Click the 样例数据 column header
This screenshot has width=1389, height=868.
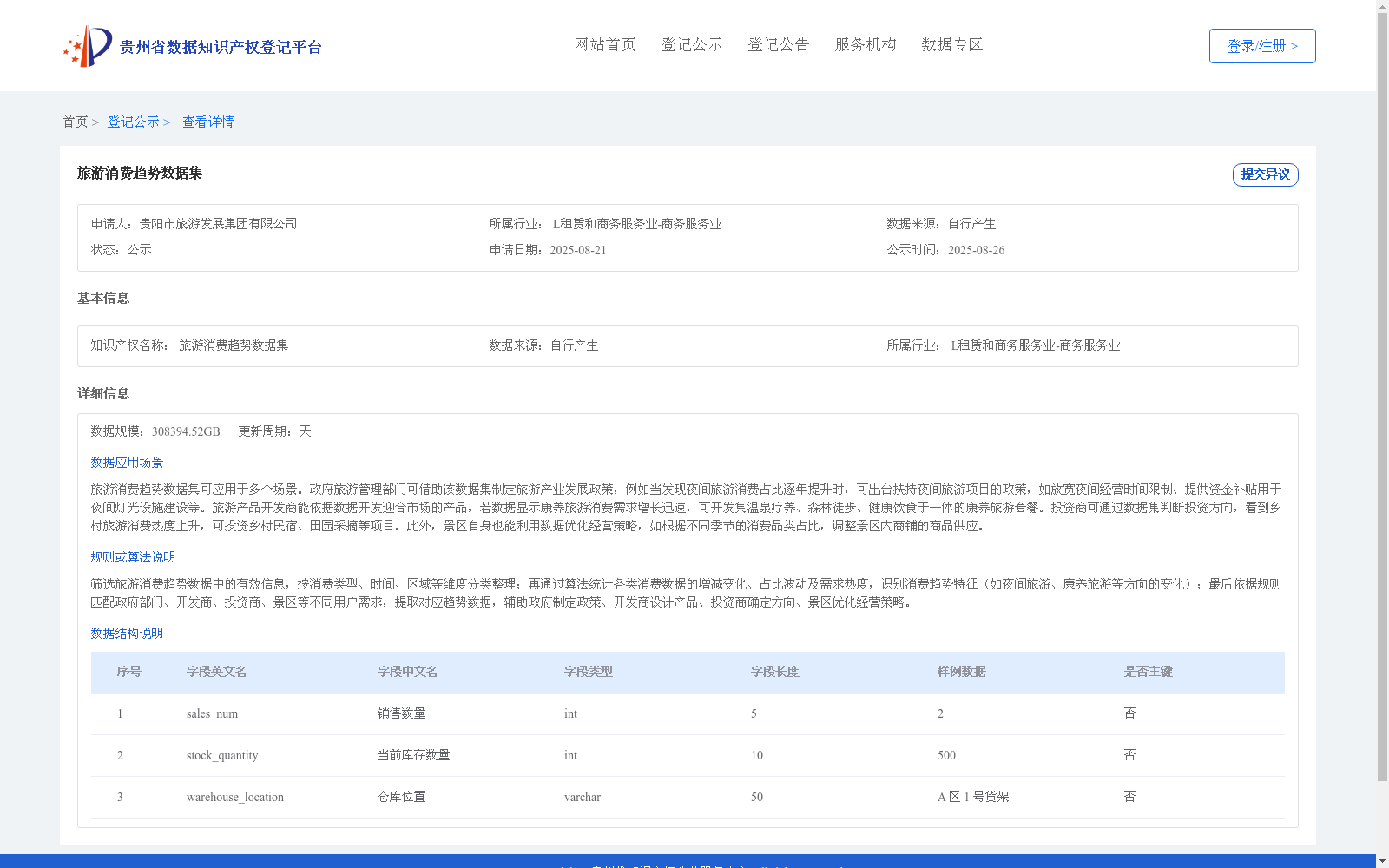(961, 672)
